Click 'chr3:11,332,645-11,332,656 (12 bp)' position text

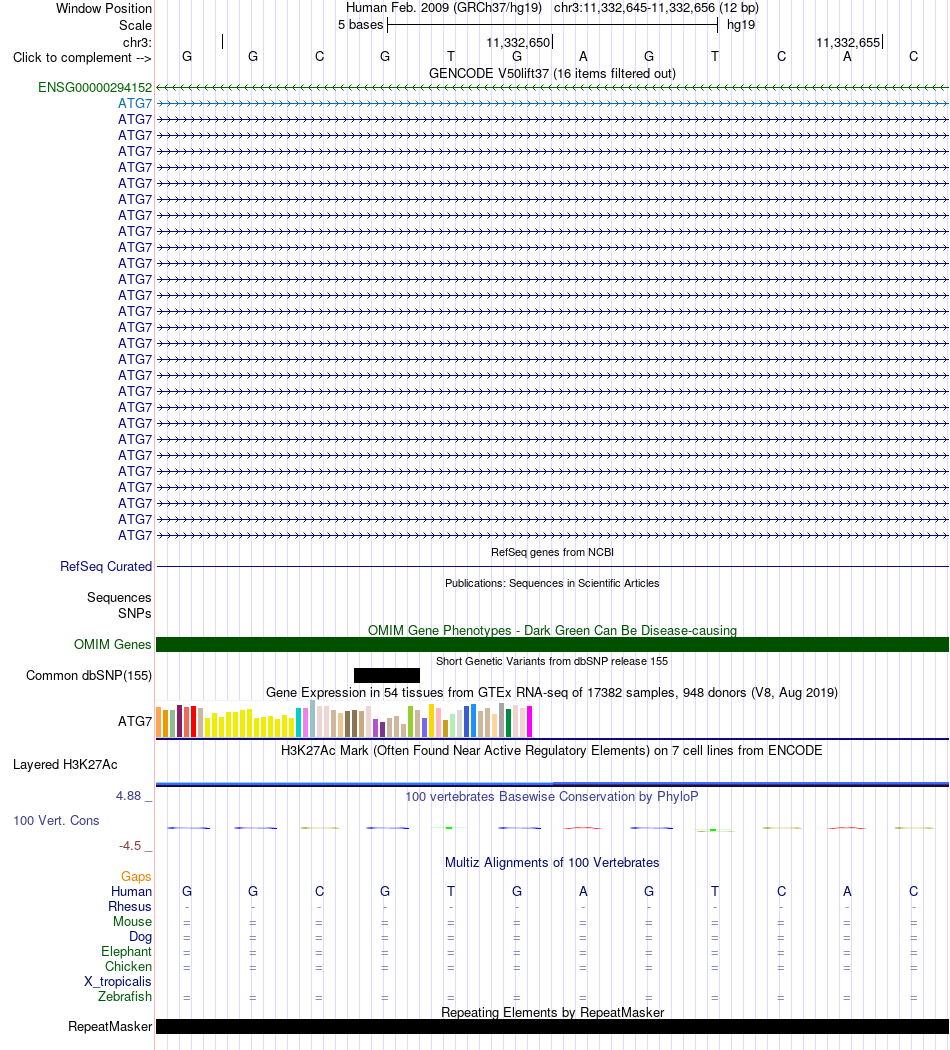(x=656, y=8)
